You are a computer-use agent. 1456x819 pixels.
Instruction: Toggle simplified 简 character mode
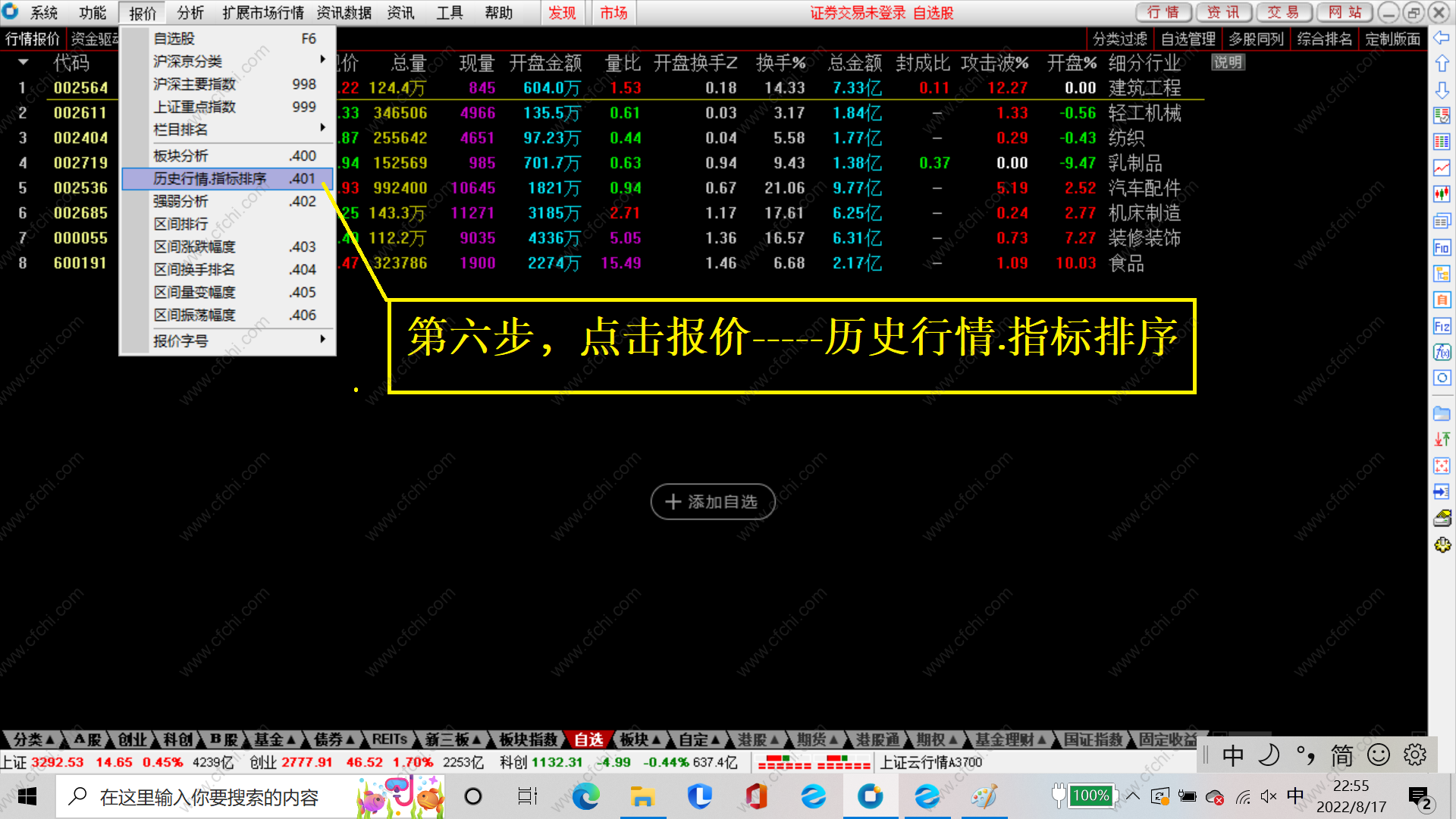[x=1341, y=755]
